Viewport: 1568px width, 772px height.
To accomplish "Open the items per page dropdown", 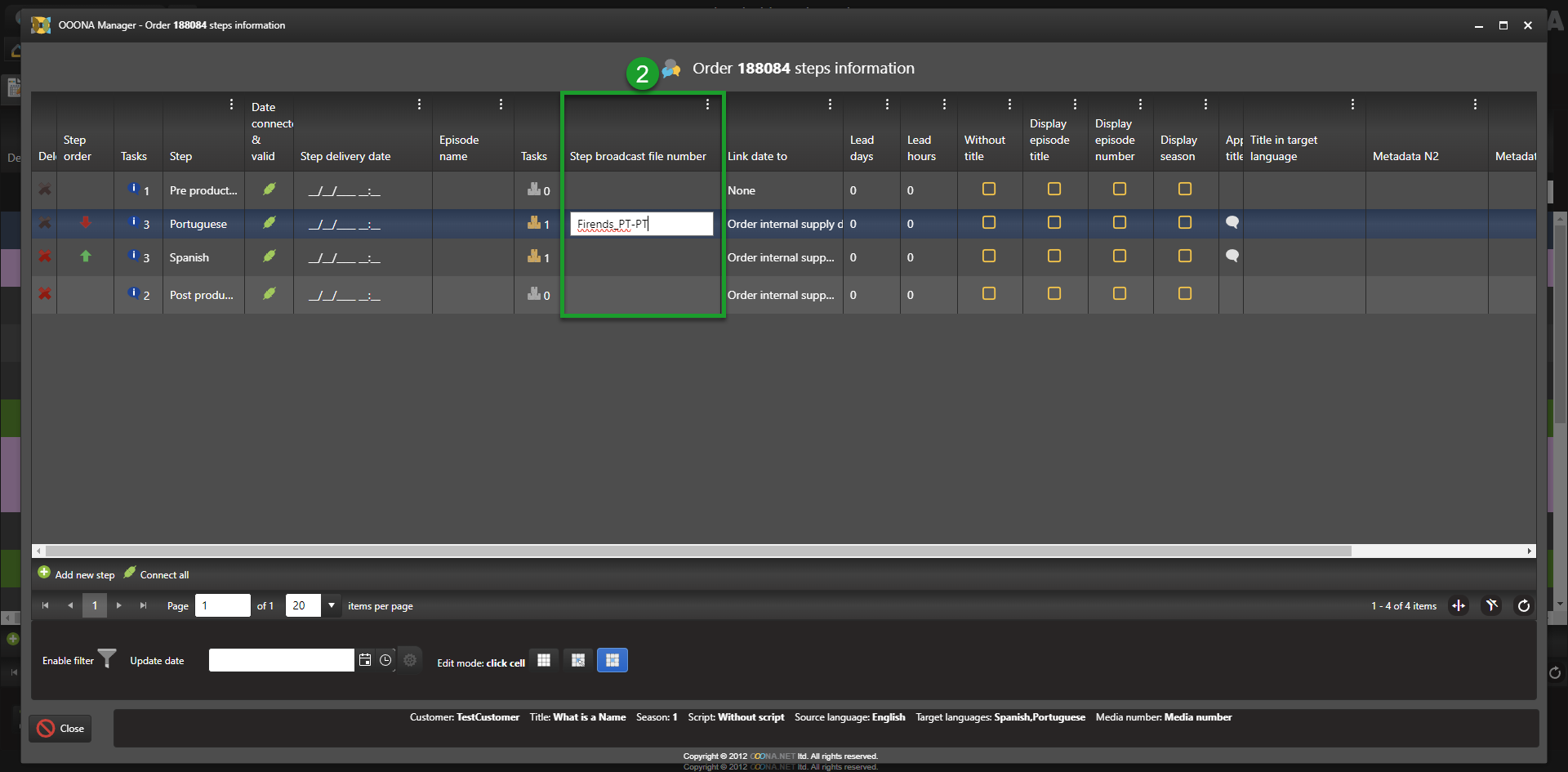I will tap(332, 605).
